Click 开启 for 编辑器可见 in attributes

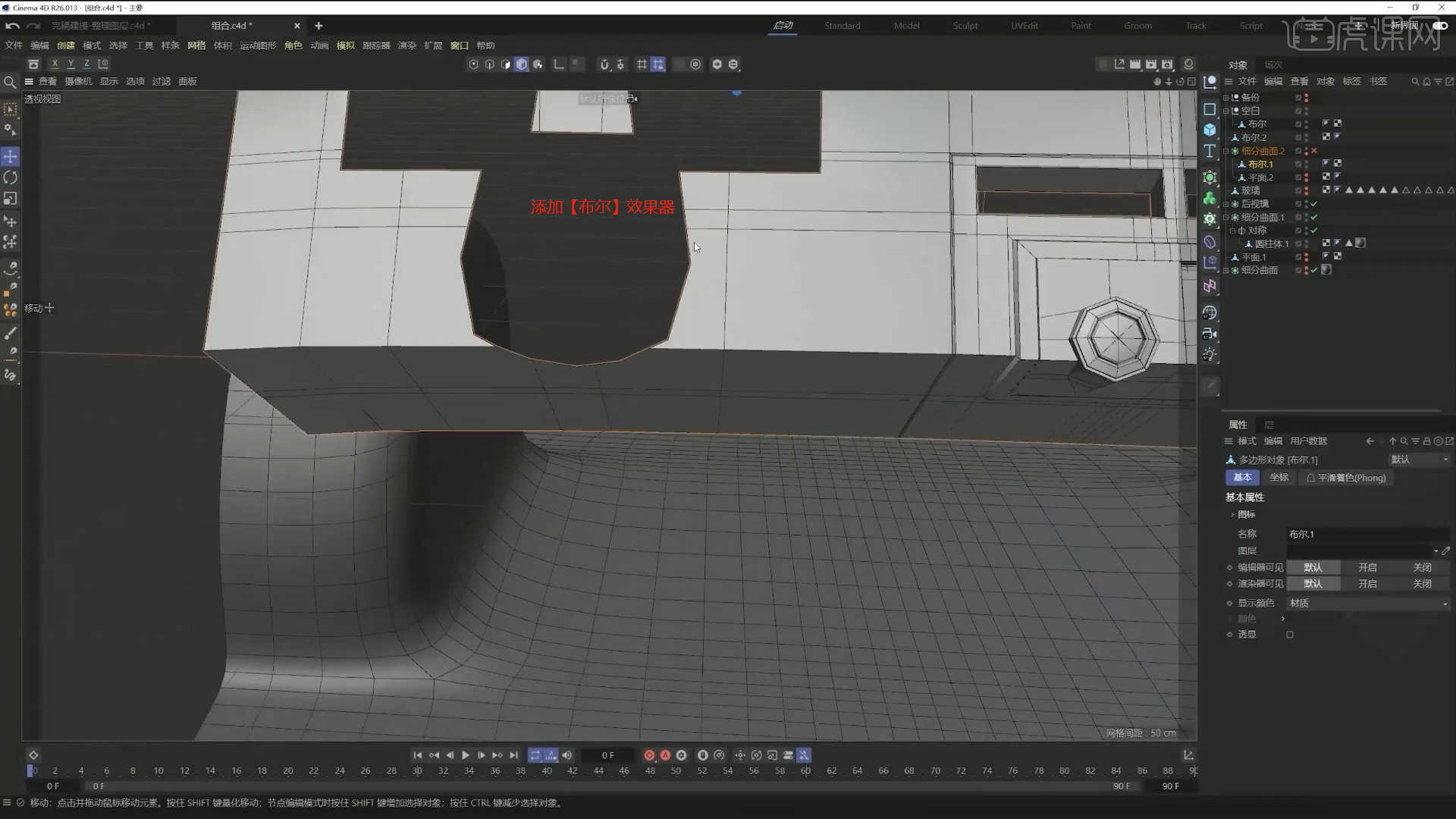pos(1367,566)
